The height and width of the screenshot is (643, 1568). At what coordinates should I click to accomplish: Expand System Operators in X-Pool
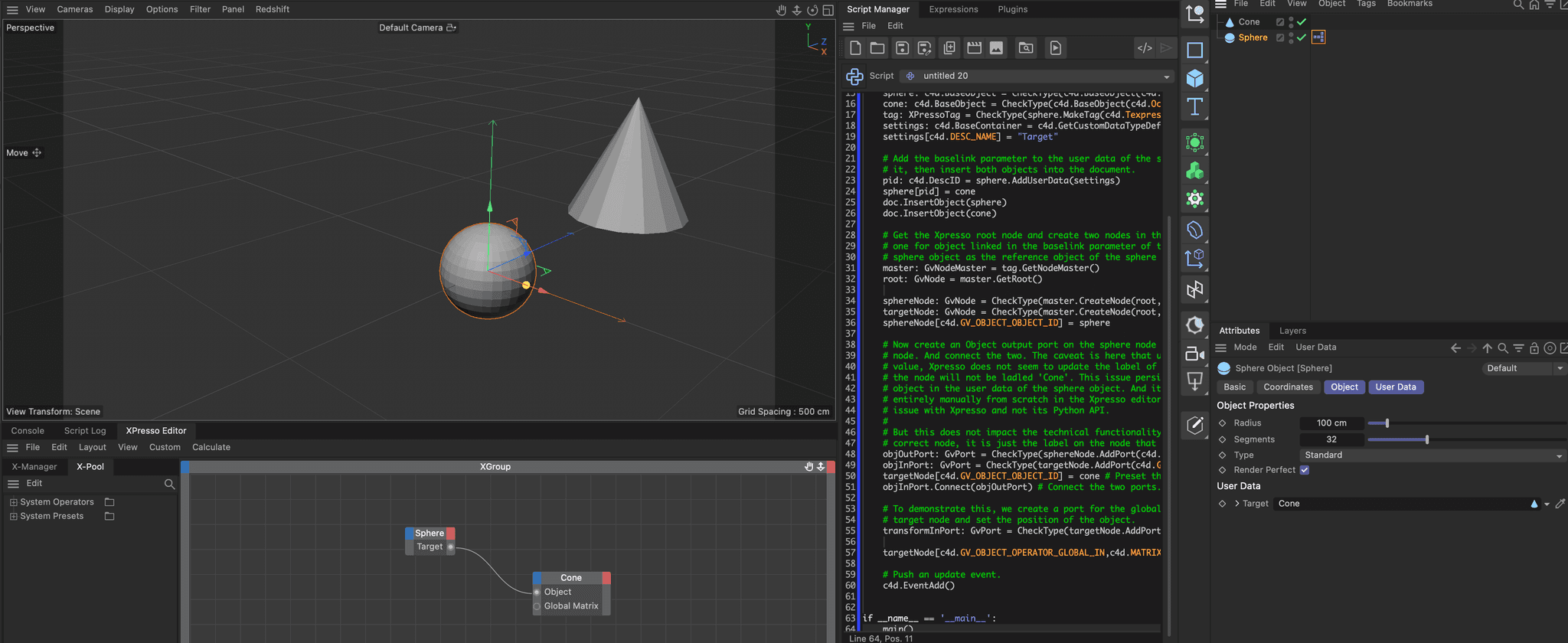13,502
